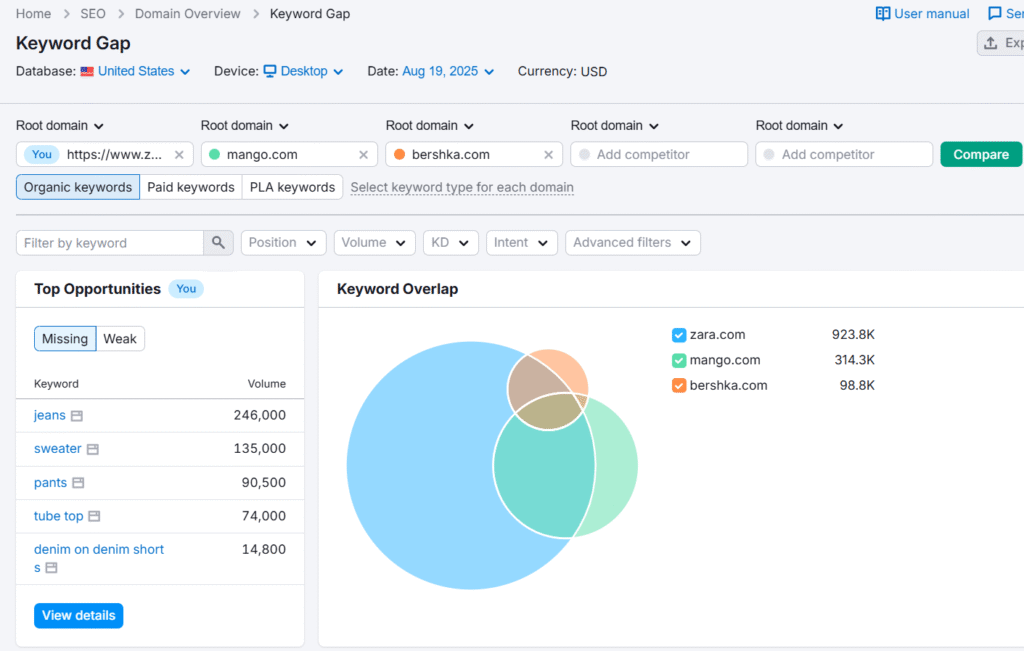Screen dimensions: 1024x651
Task: Click the first Add competitor field
Action: point(659,155)
